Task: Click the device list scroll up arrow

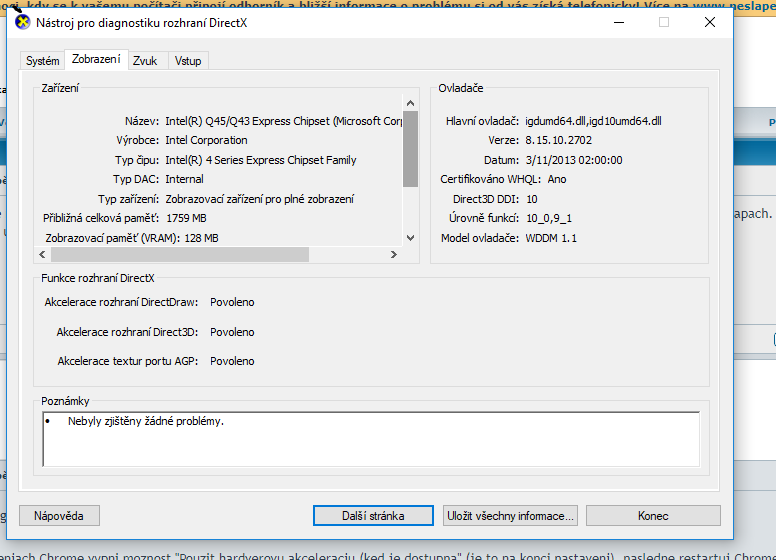Action: tap(410, 103)
